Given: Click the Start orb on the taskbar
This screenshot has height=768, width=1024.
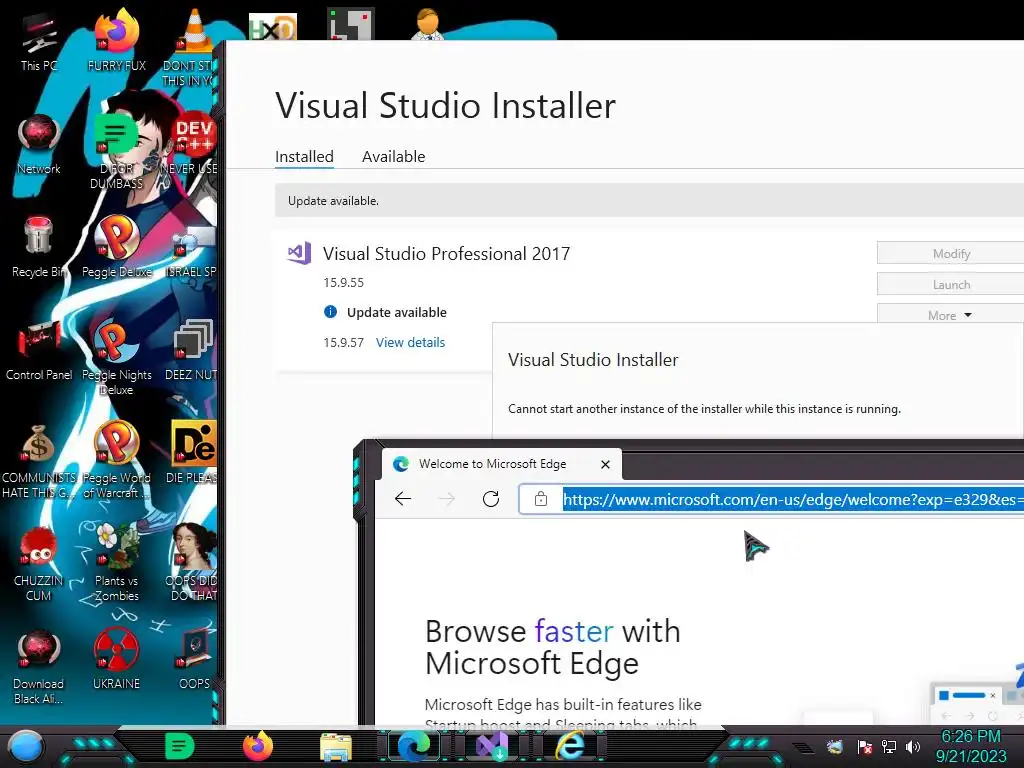Looking at the screenshot, I should 26,746.
